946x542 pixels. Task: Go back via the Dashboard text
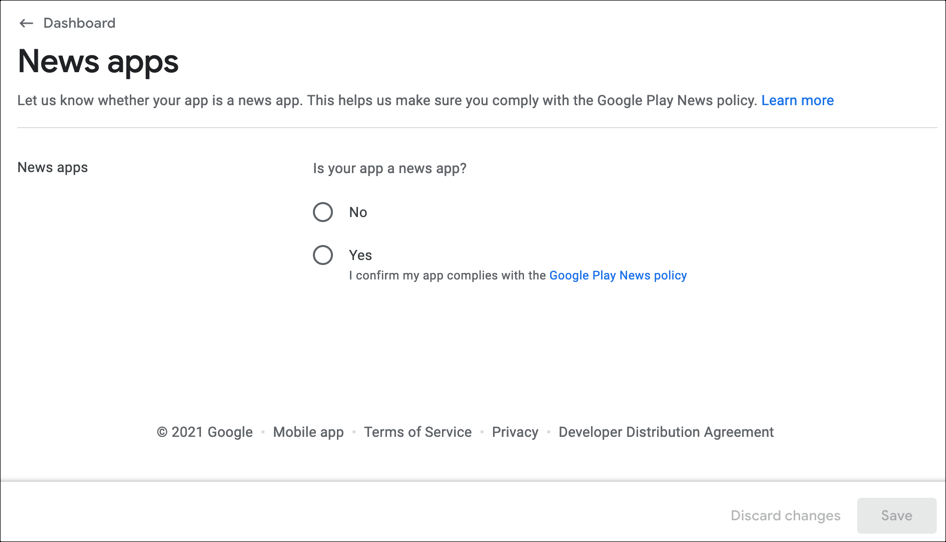(79, 23)
